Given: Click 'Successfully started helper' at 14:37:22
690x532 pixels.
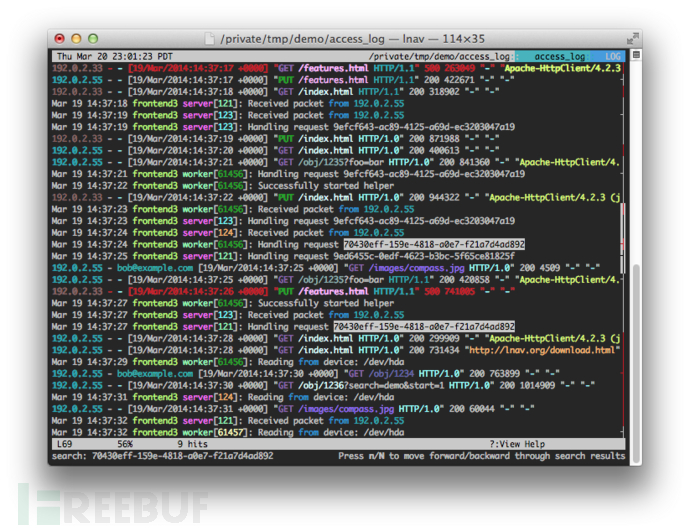Looking at the screenshot, I should [x=326, y=186].
